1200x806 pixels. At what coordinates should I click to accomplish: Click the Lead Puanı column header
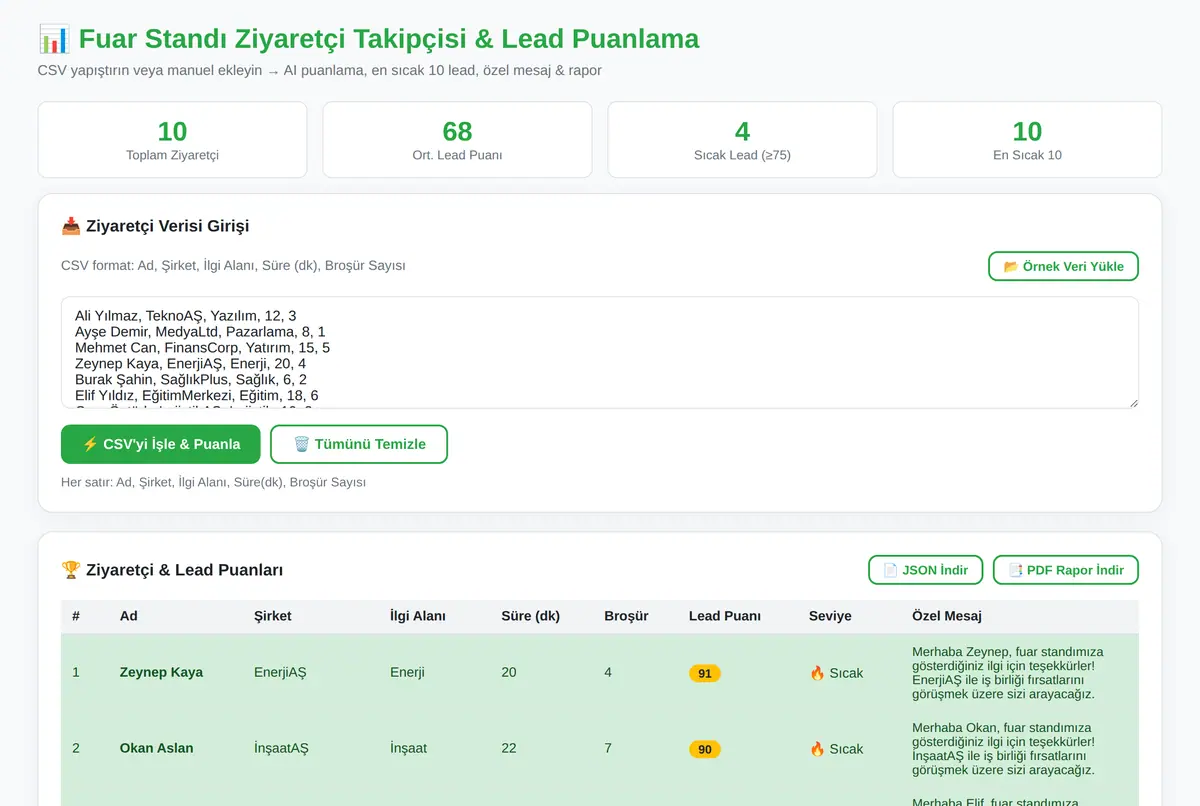[x=725, y=616]
